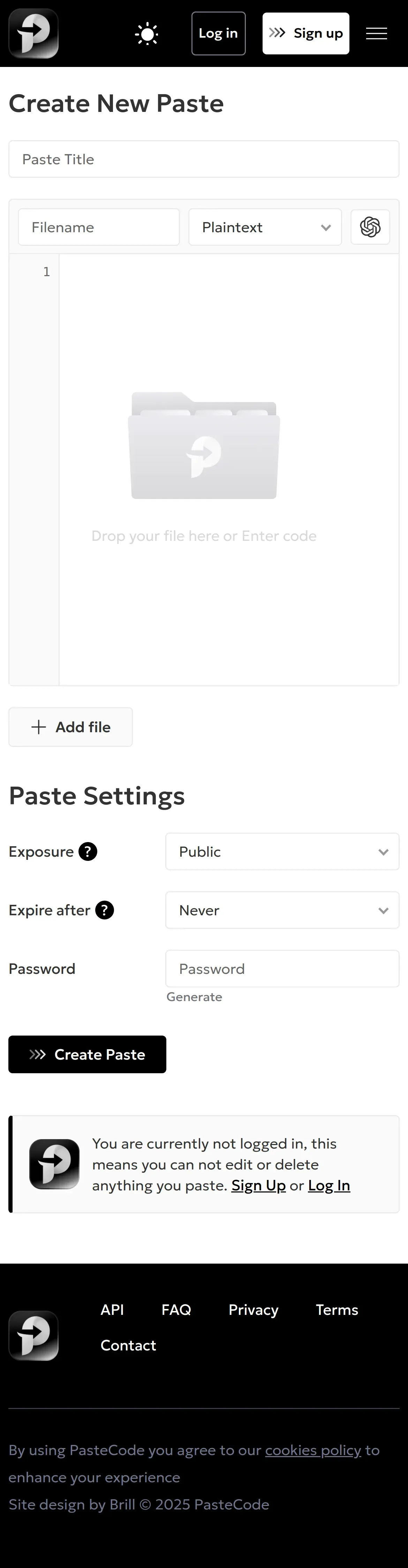Open the FAQ footer link
The height and width of the screenshot is (1568, 408).
176,1310
